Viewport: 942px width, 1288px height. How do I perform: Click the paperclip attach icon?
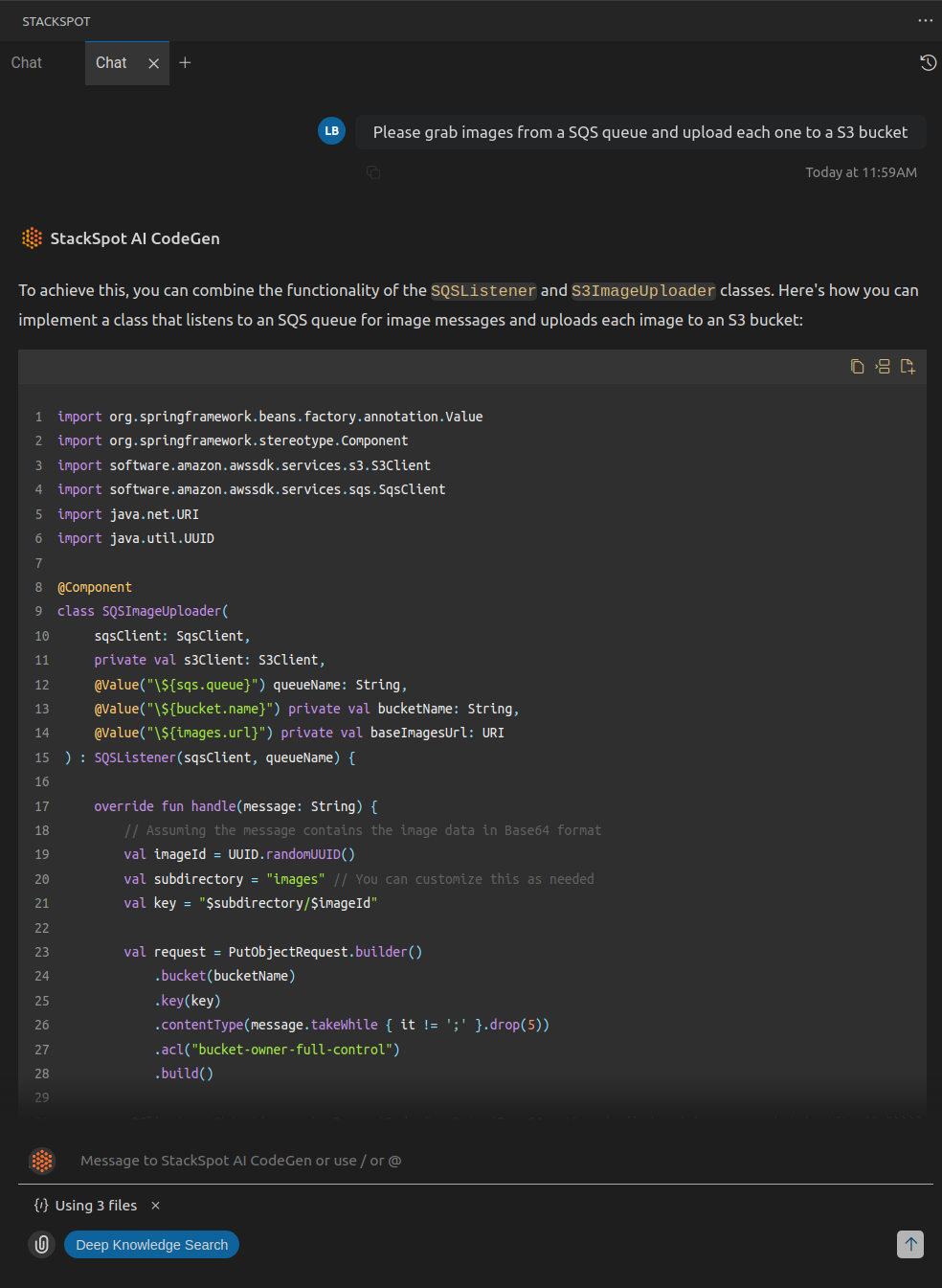tap(42, 1244)
